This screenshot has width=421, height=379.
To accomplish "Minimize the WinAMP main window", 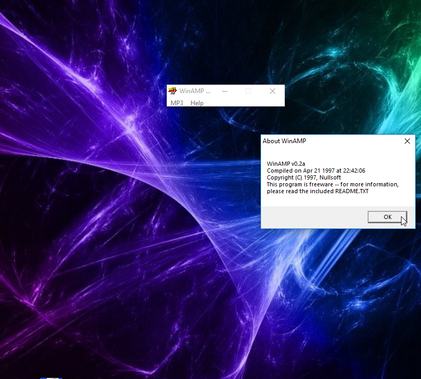I will pyautogui.click(x=225, y=91).
